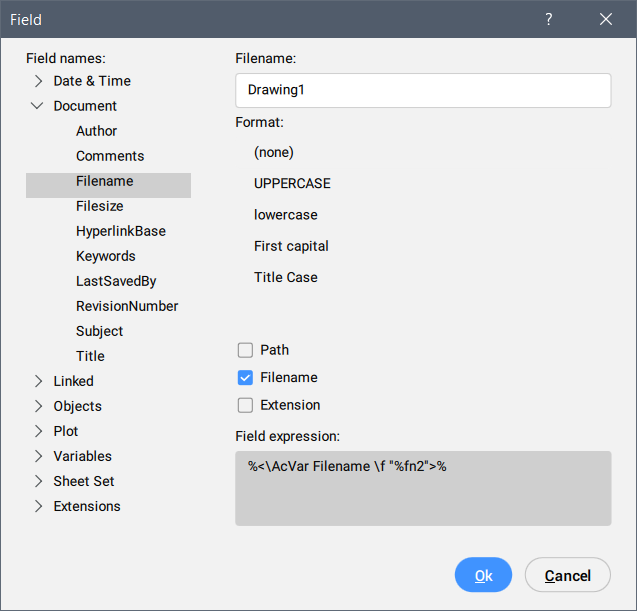Screen dimensions: 637x611
Task: Collapse the Document category
Action: tap(38, 106)
